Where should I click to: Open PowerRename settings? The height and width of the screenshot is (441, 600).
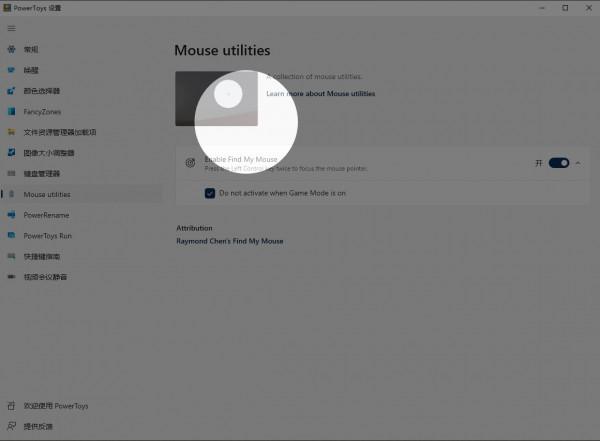click(46, 215)
